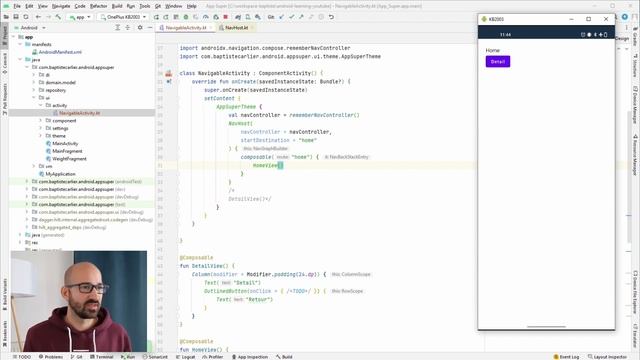This screenshot has width=640, height=360.
Task: Click override gutter icon beside onCreate
Action: [169, 82]
